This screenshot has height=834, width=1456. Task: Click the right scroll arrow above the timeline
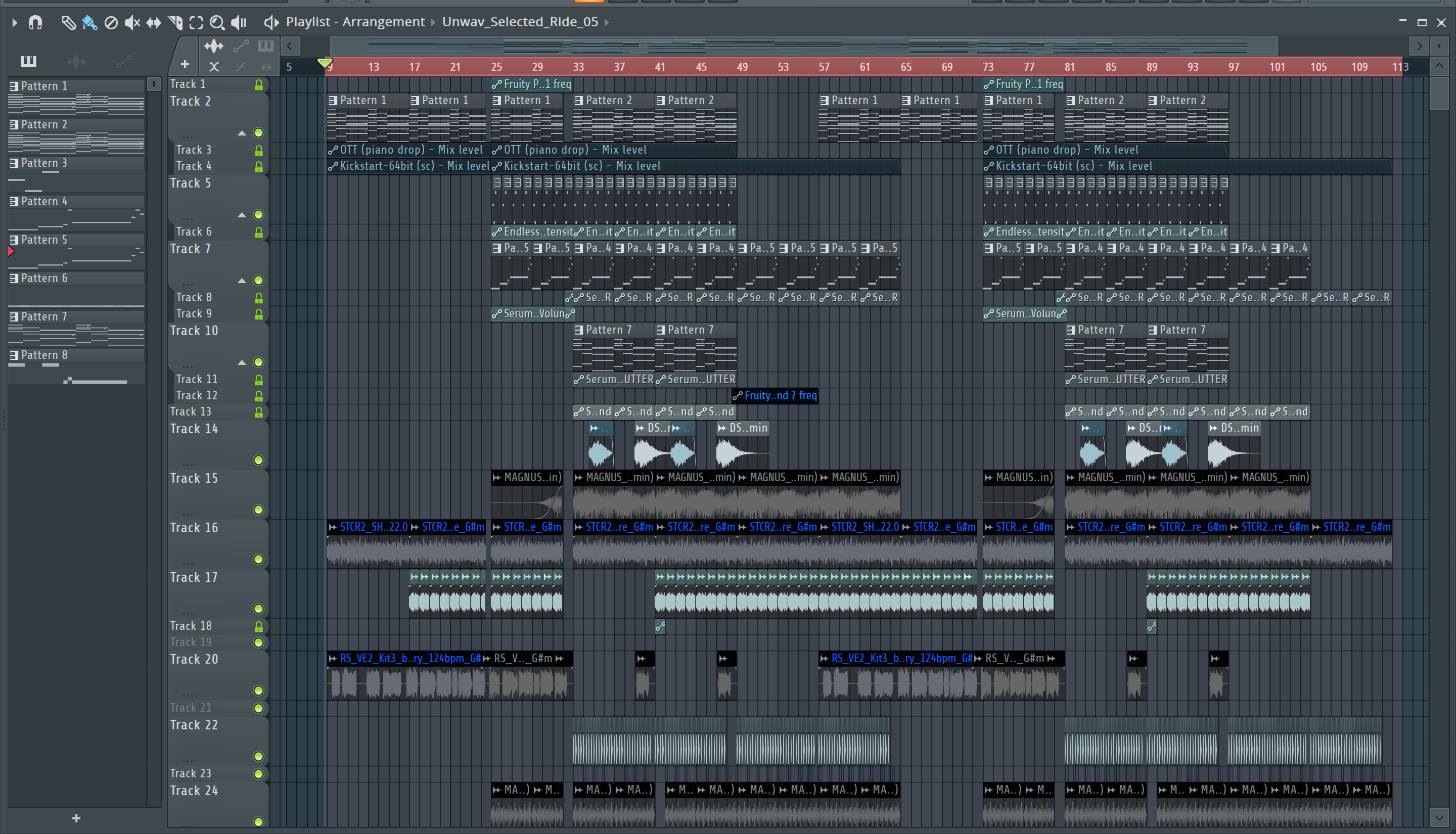coord(1419,46)
